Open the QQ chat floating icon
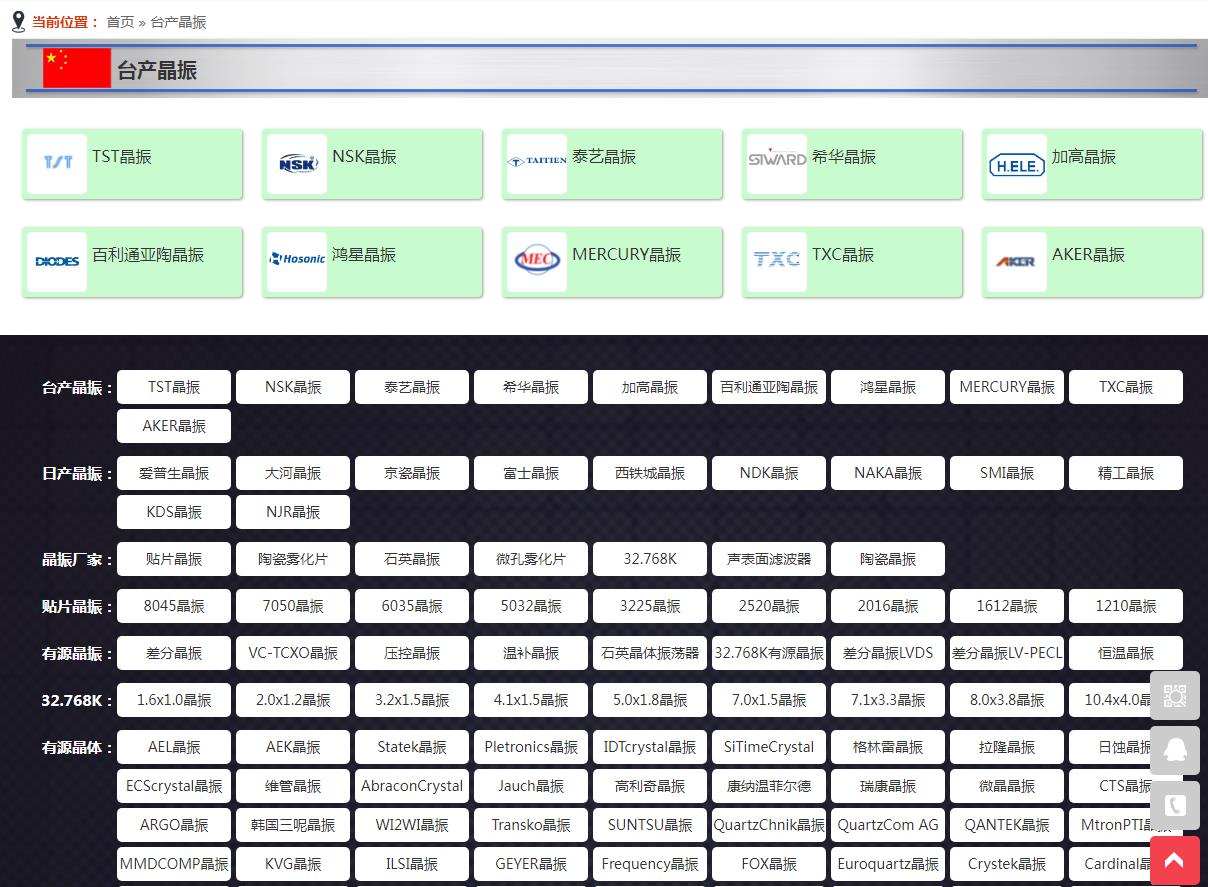The width and height of the screenshot is (1208, 887). point(1175,750)
